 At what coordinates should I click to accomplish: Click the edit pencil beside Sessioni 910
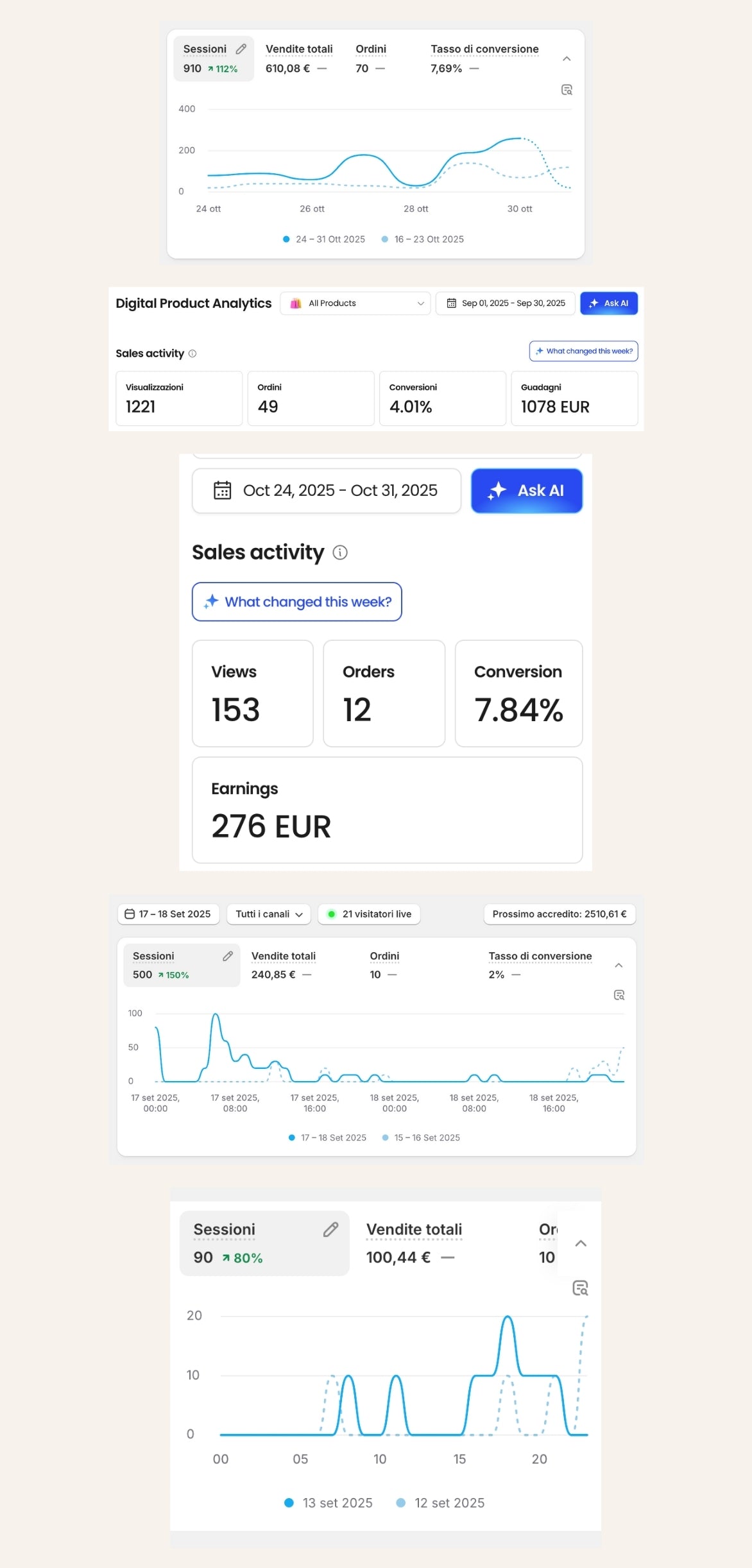point(241,49)
